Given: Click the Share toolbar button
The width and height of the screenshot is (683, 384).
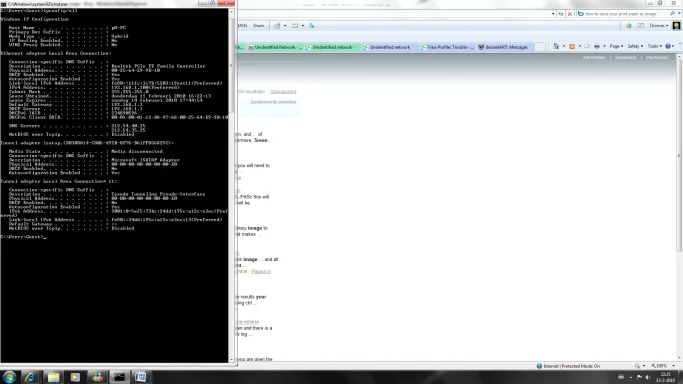Looking at the screenshot, I should coord(258,26).
